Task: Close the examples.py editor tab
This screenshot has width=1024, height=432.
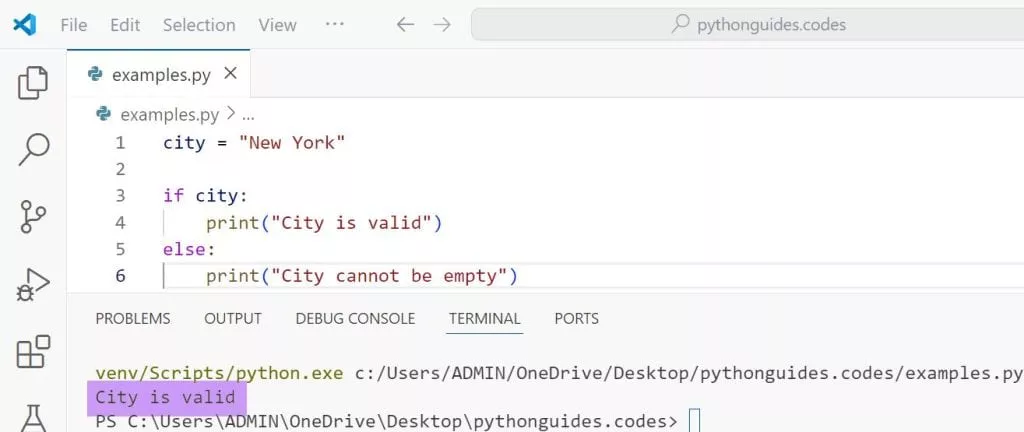Action: pos(230,74)
